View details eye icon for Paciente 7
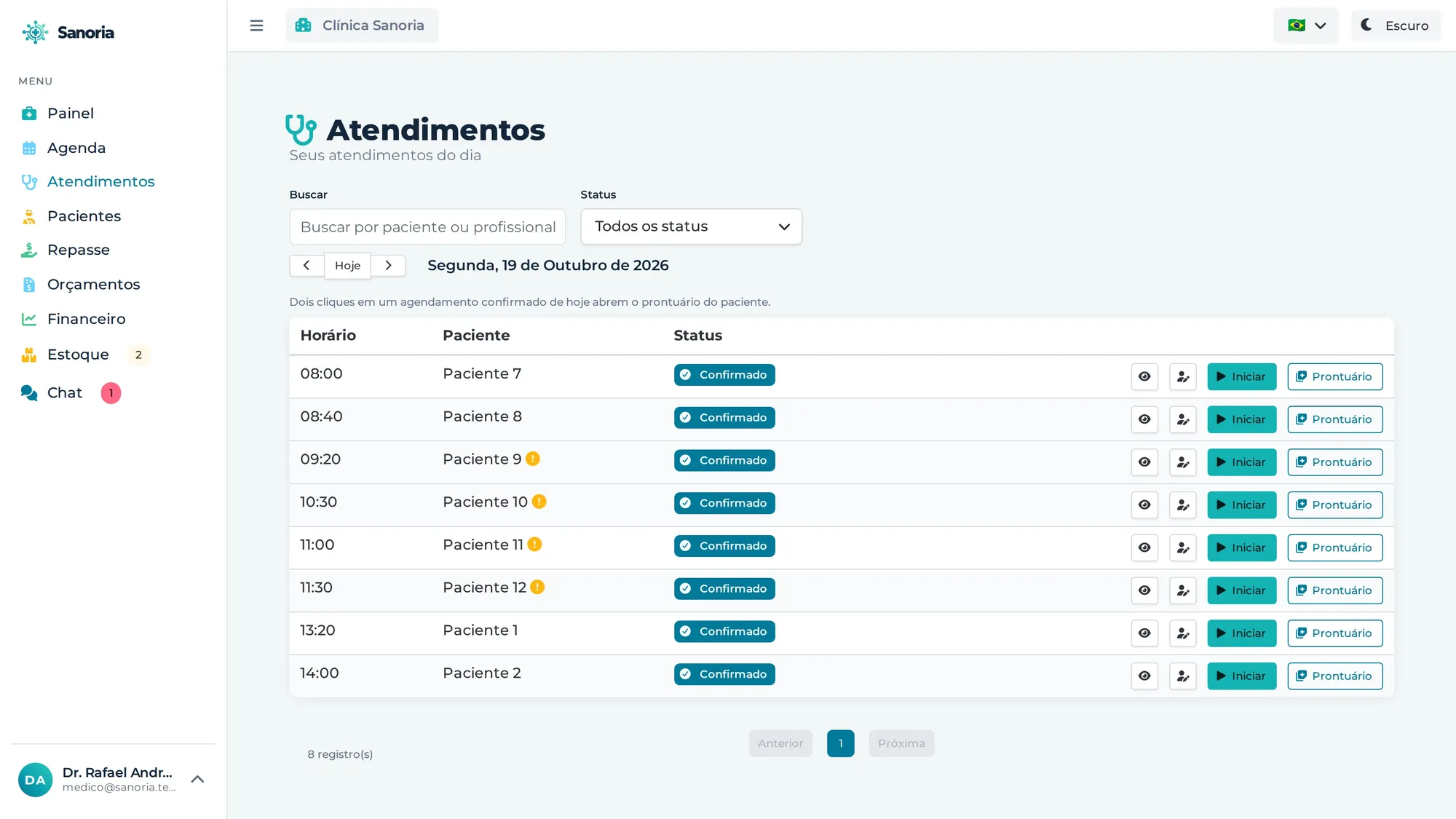 tap(1144, 376)
